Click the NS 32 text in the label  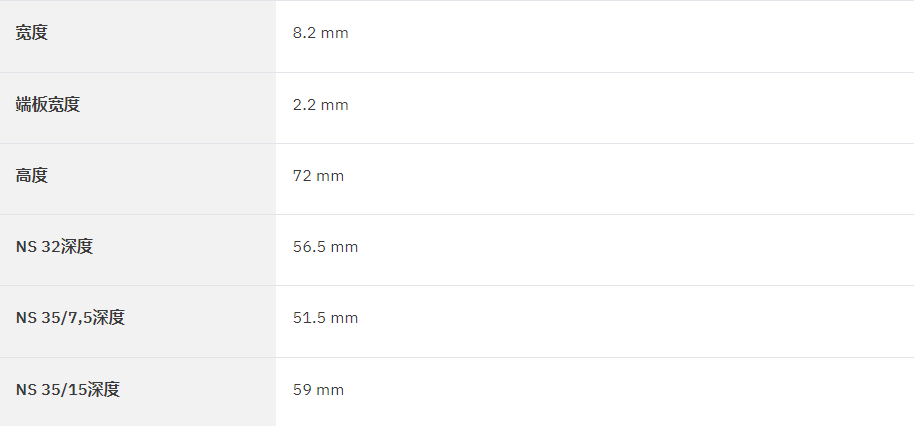38,247
